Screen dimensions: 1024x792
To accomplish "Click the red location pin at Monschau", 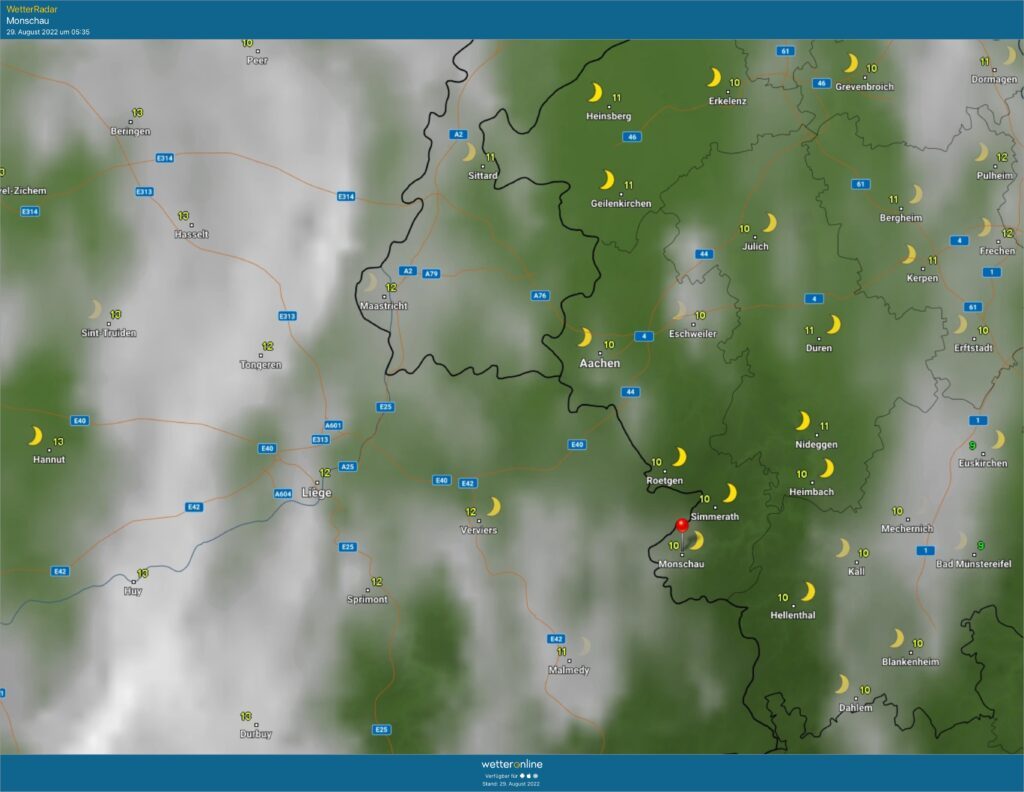I will tap(682, 525).
